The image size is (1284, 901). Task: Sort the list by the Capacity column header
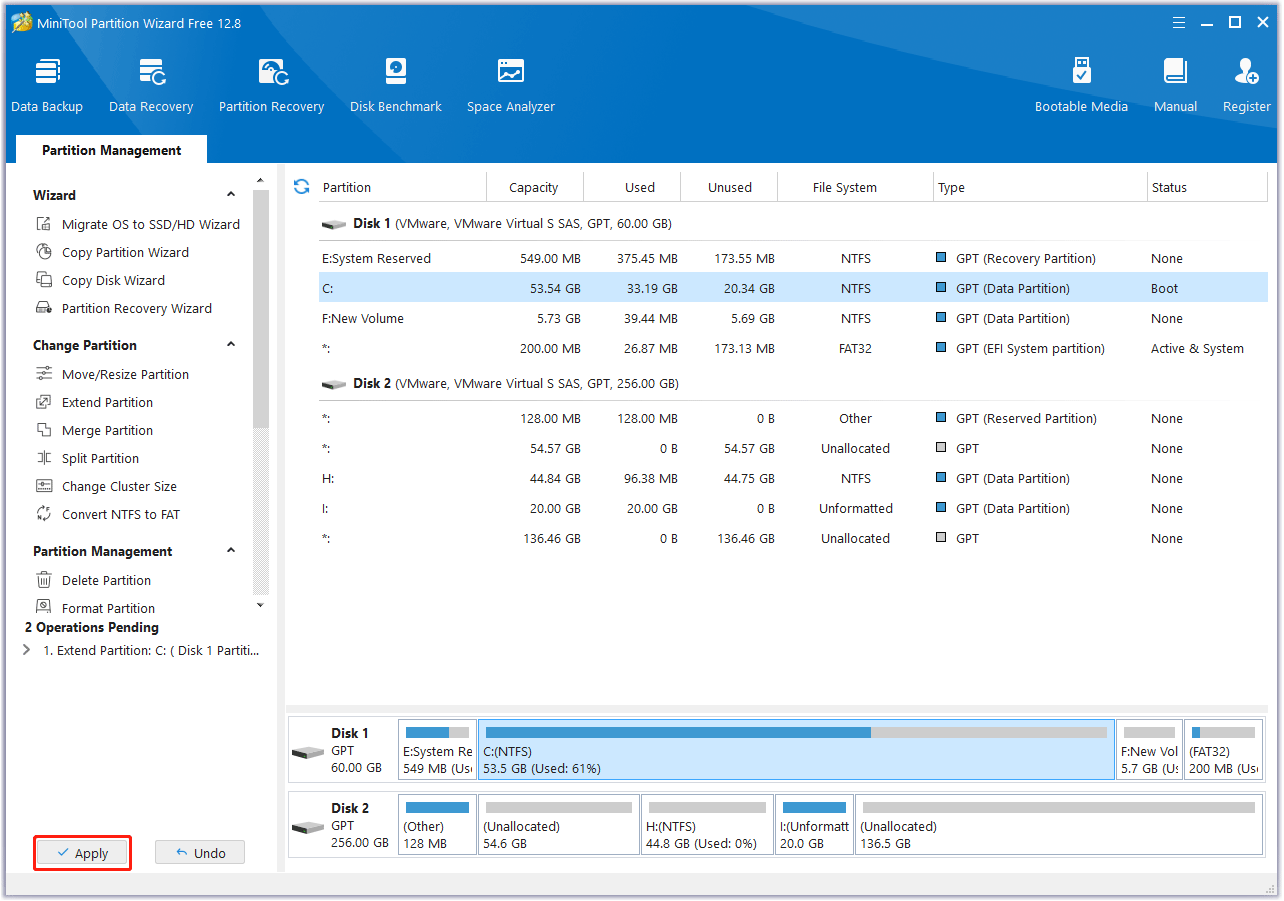[534, 187]
